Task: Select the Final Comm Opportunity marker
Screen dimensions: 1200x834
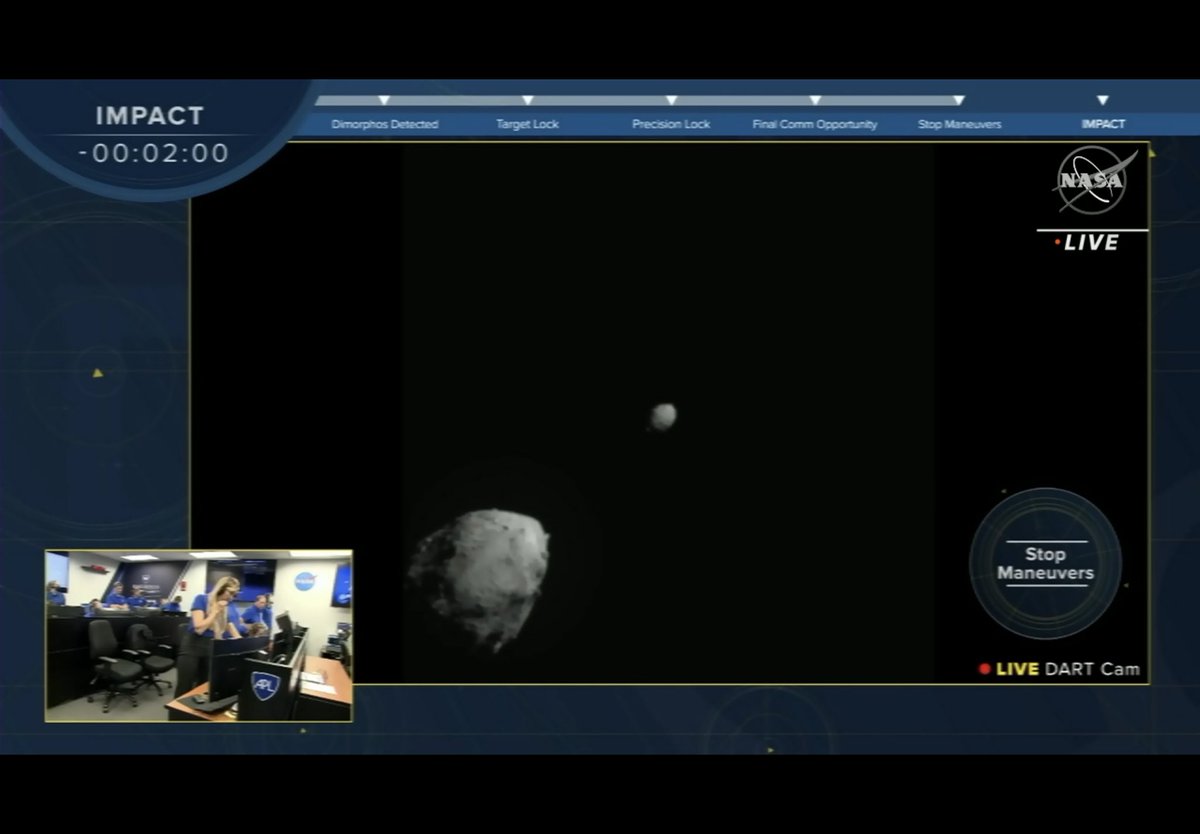Action: click(815, 100)
